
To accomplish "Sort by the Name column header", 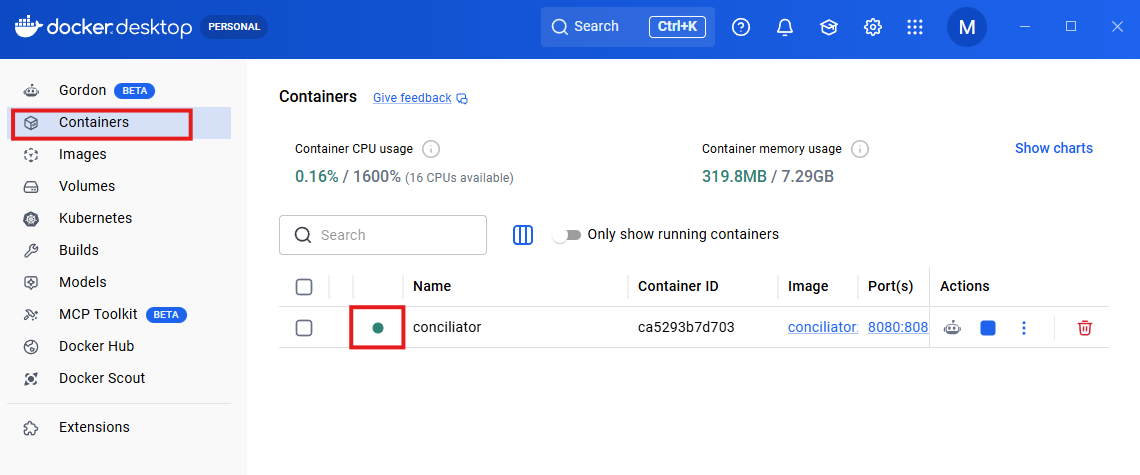I will 432,287.
